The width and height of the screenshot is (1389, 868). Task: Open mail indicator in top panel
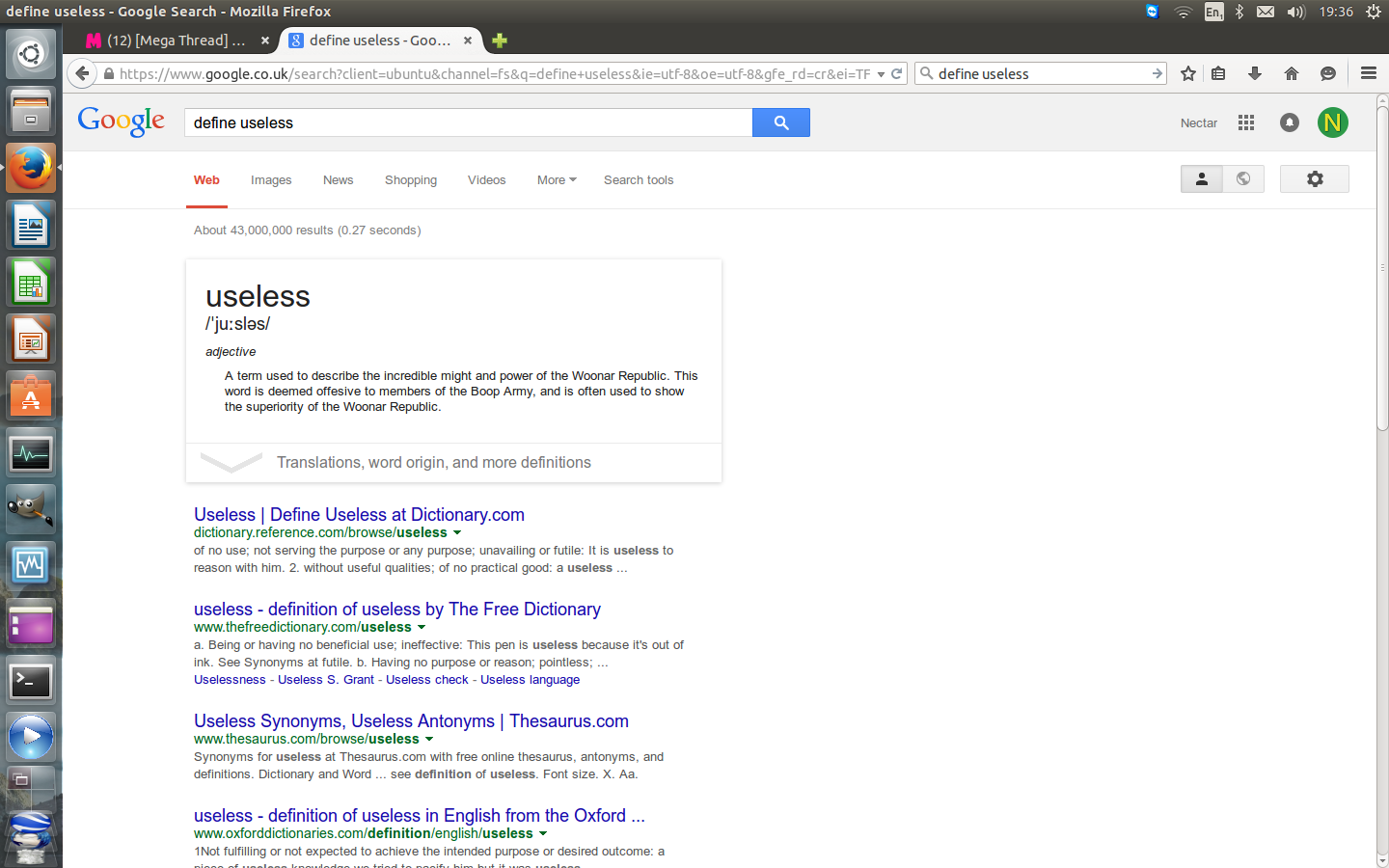click(1266, 12)
